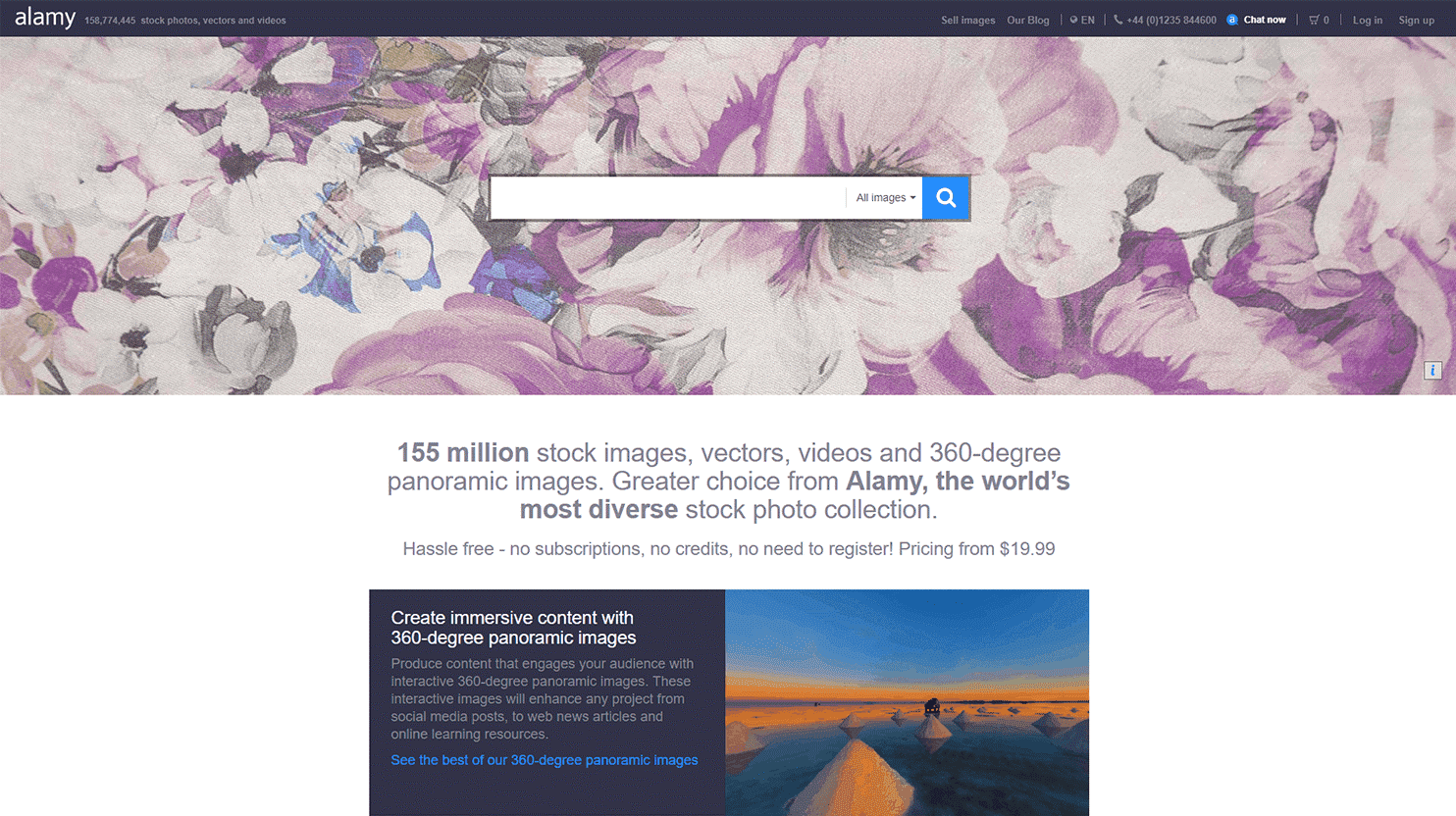1456x816 pixels.
Task: Click the globe language icon
Action: (x=1073, y=20)
